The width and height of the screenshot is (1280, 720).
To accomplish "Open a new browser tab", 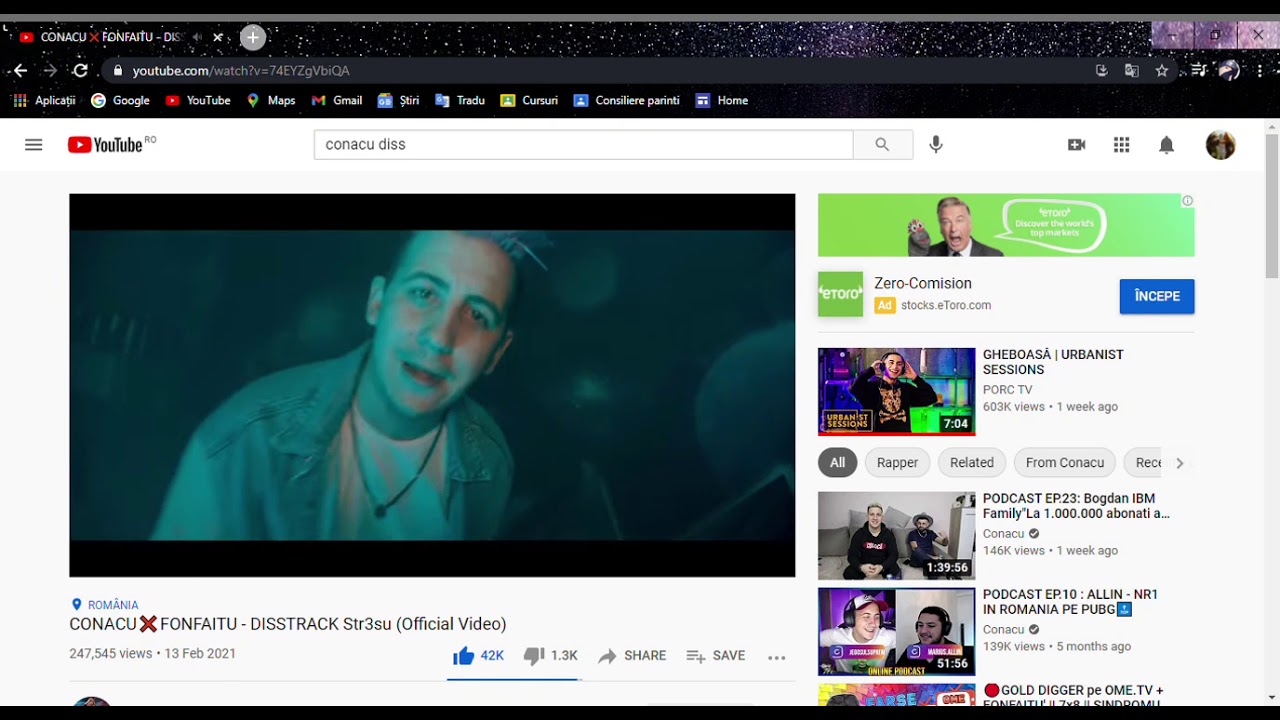I will (x=253, y=38).
